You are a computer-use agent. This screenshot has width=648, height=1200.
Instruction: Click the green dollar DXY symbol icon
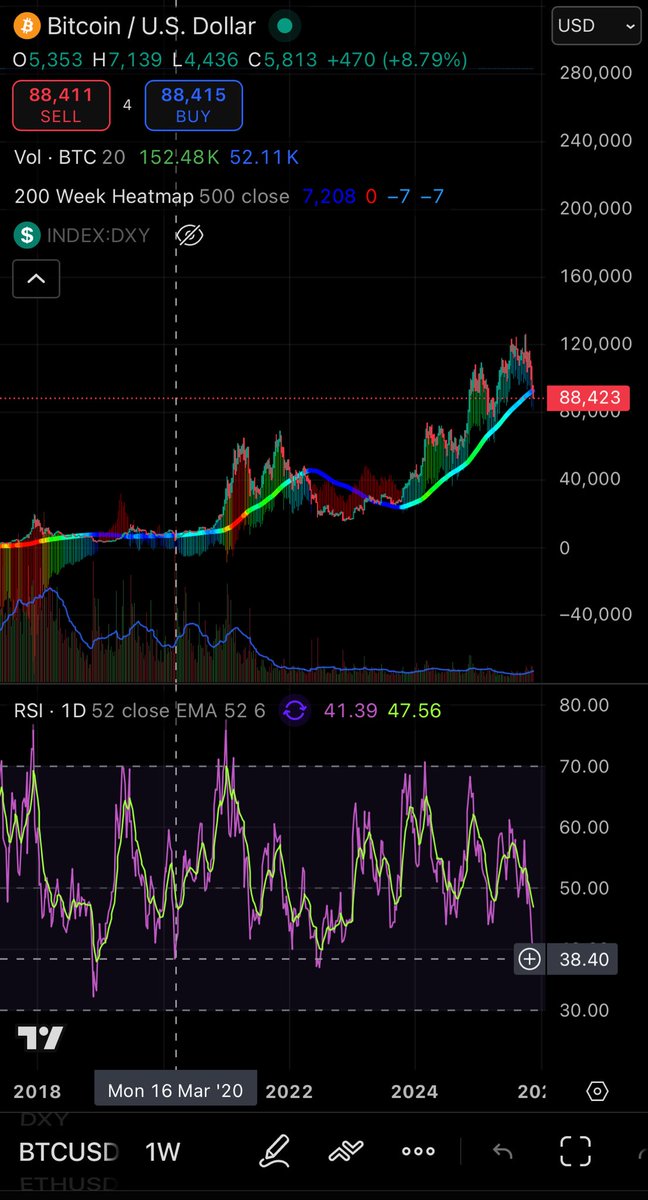(27, 235)
